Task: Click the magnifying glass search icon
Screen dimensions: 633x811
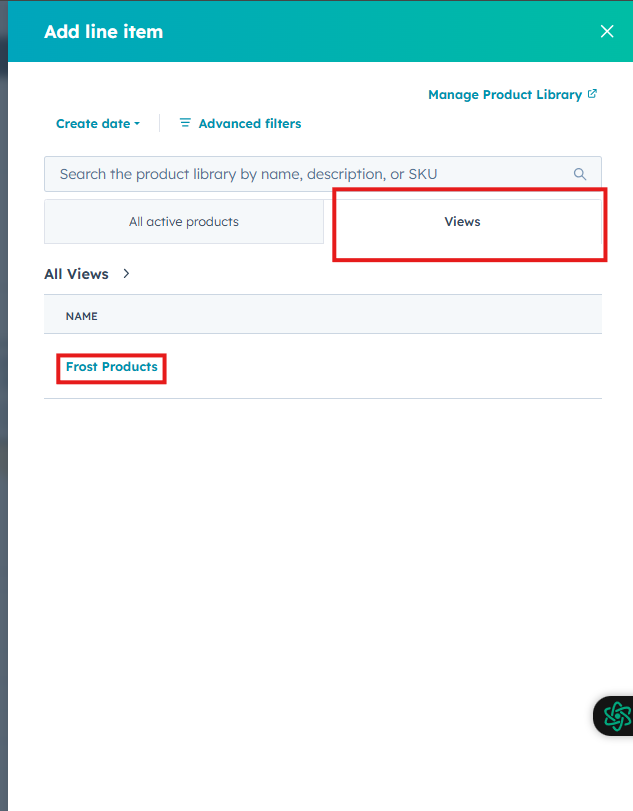Action: click(x=580, y=174)
